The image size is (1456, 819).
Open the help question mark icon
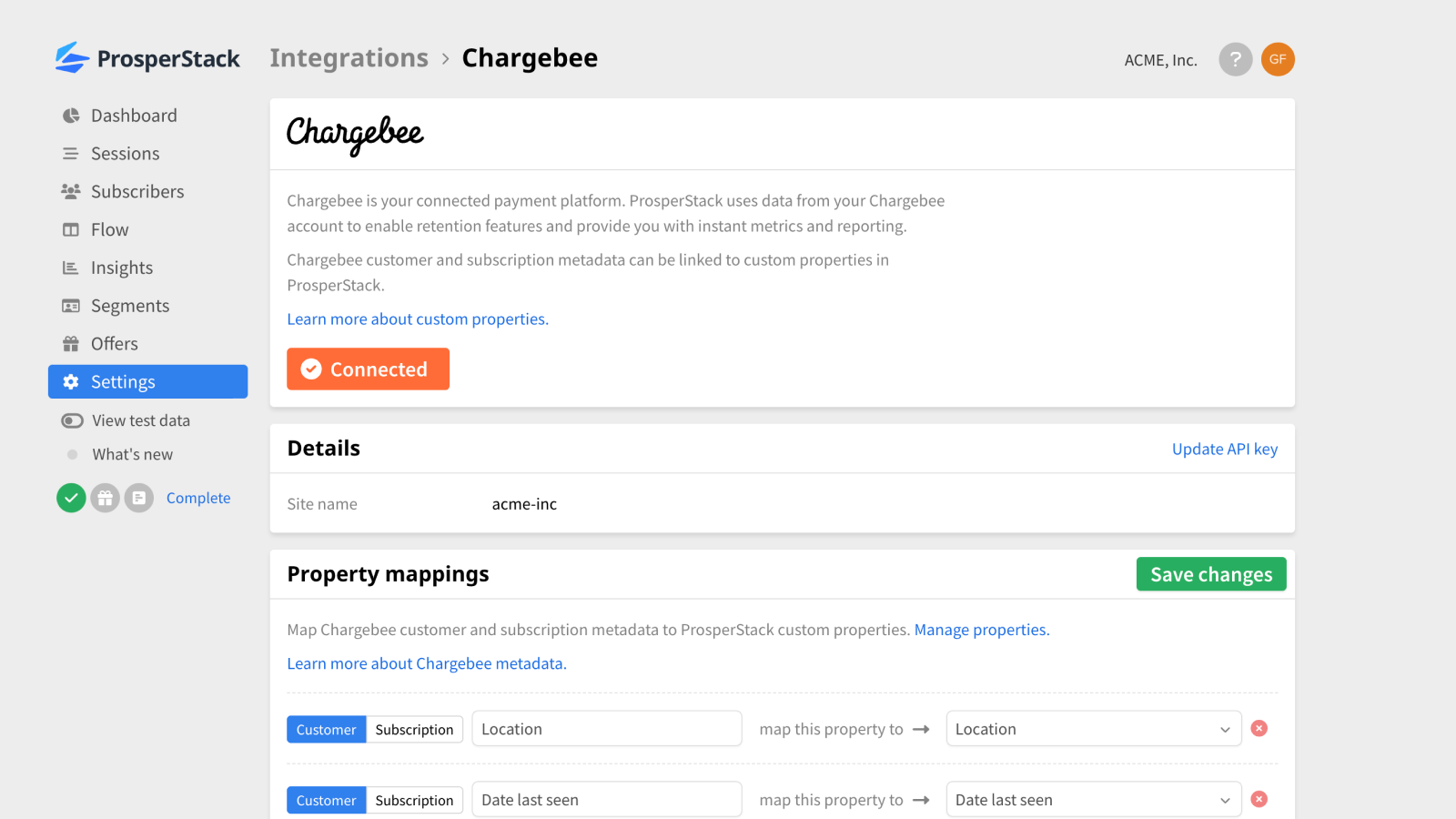pos(1235,60)
